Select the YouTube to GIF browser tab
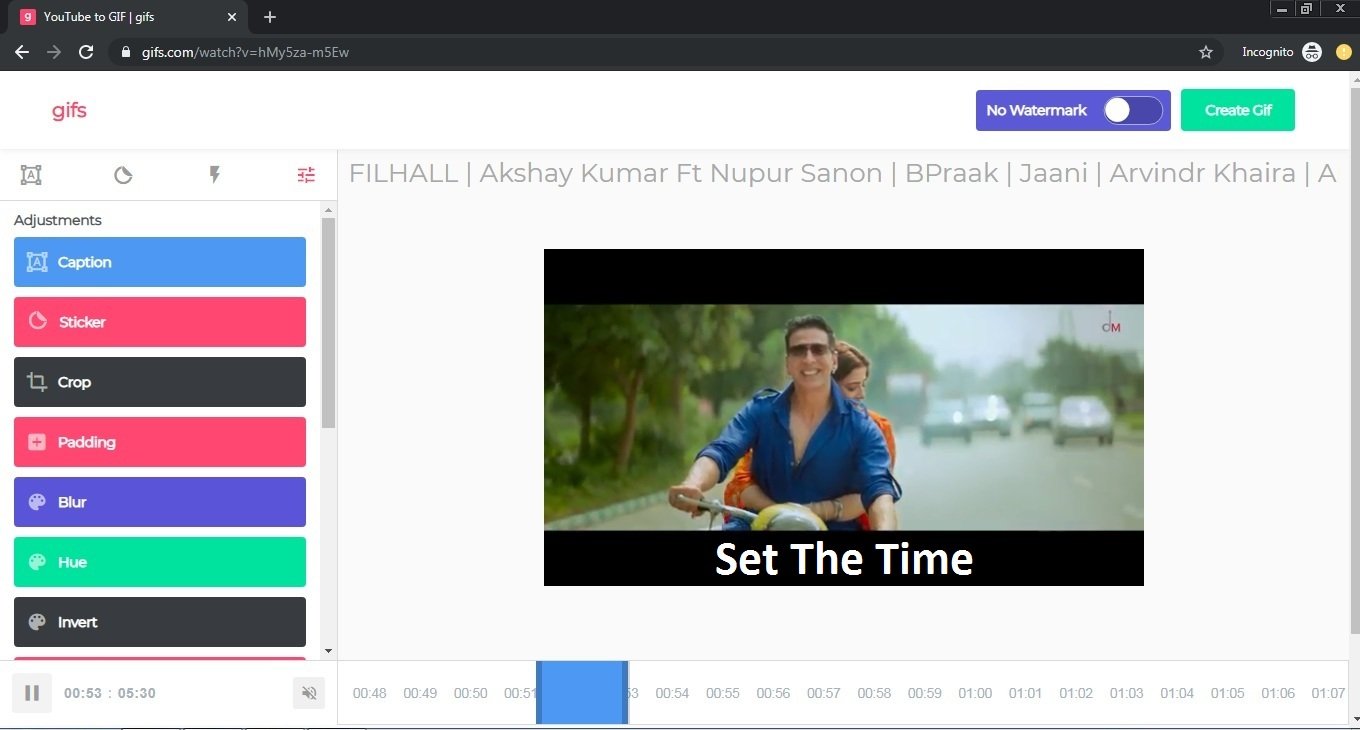The width and height of the screenshot is (1360, 730). pos(130,17)
